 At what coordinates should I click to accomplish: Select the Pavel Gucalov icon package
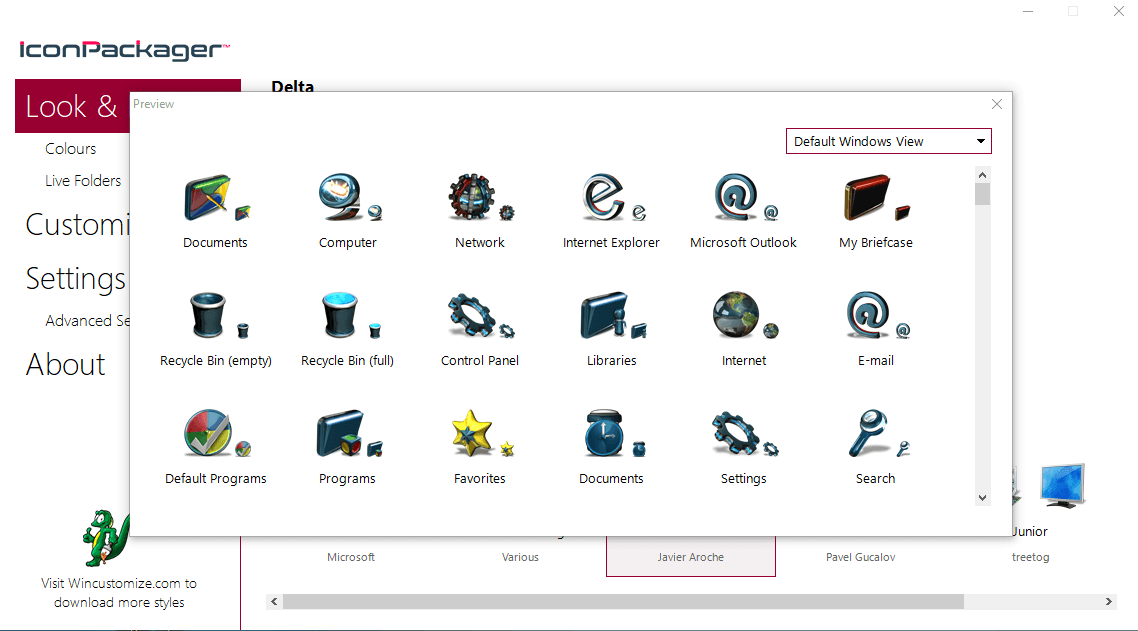[861, 557]
